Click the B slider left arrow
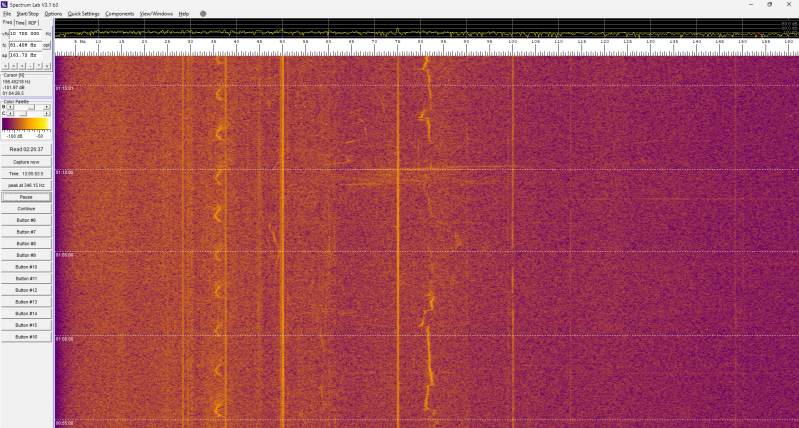799x428 pixels. [10, 107]
